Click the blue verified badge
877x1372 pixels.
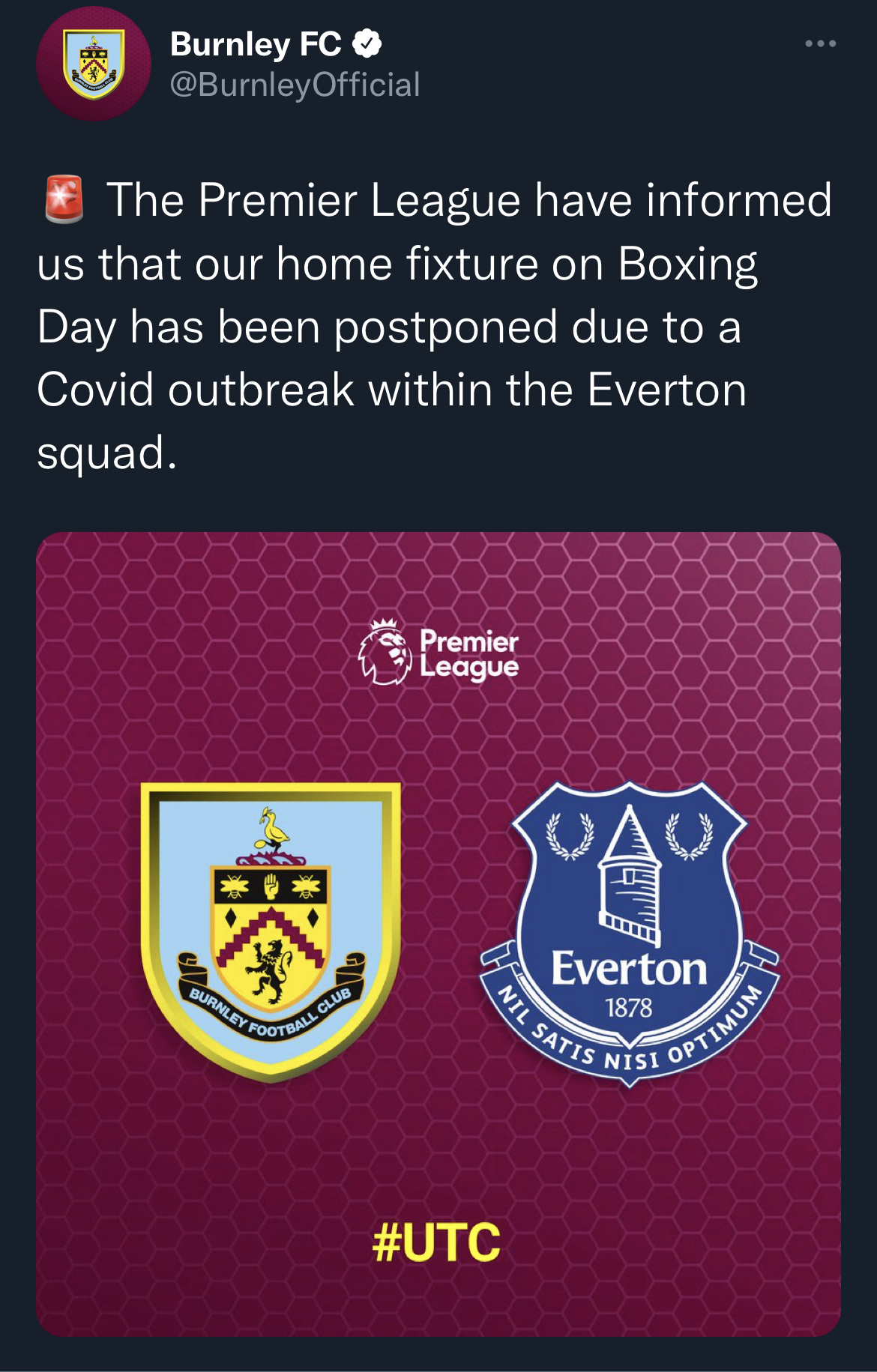click(x=367, y=44)
